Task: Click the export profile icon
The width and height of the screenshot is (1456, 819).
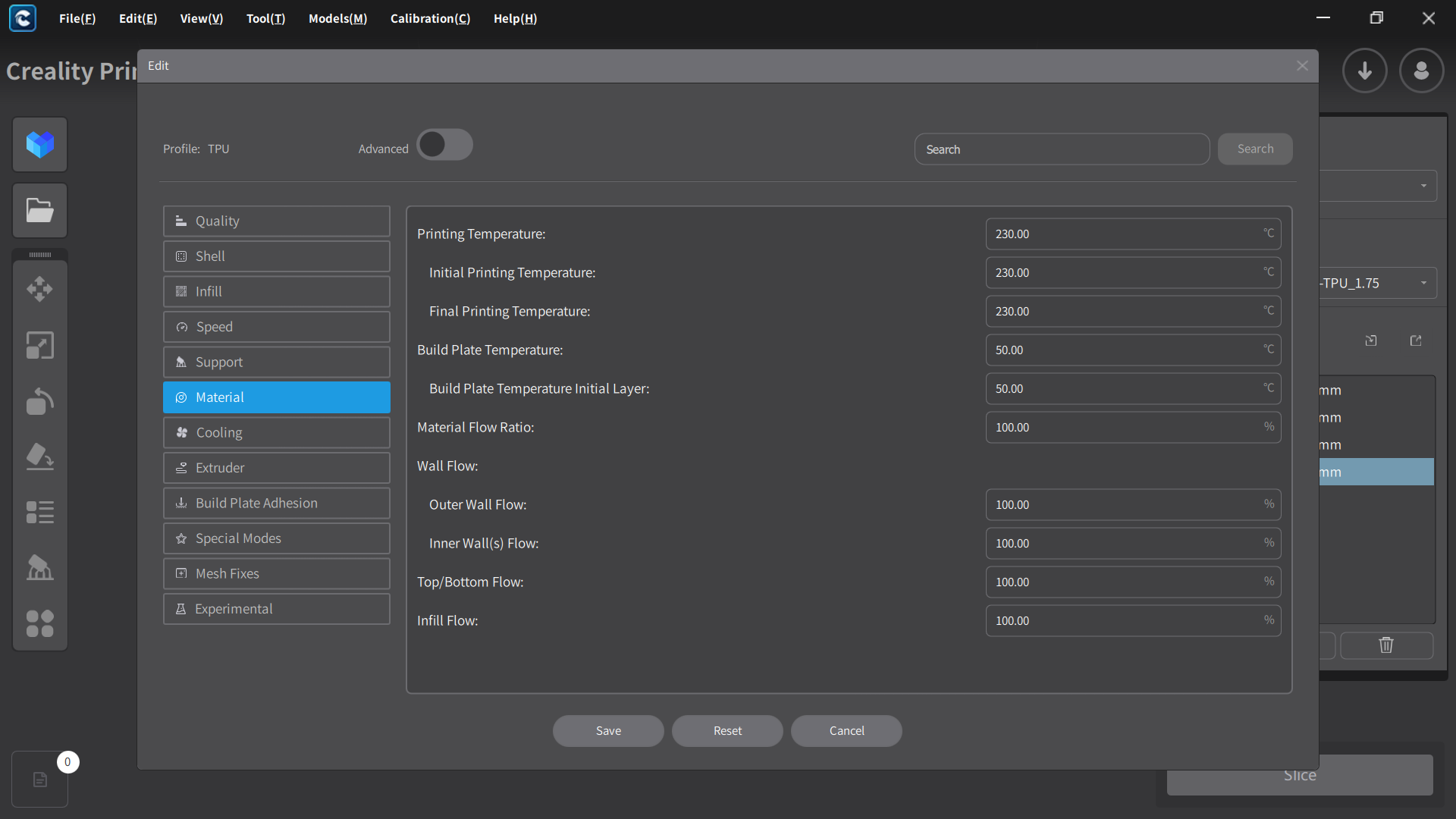Action: [x=1416, y=340]
